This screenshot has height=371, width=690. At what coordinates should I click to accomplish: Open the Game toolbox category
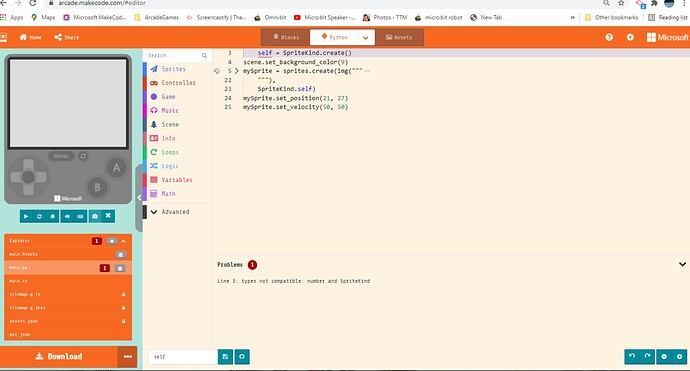click(x=177, y=97)
